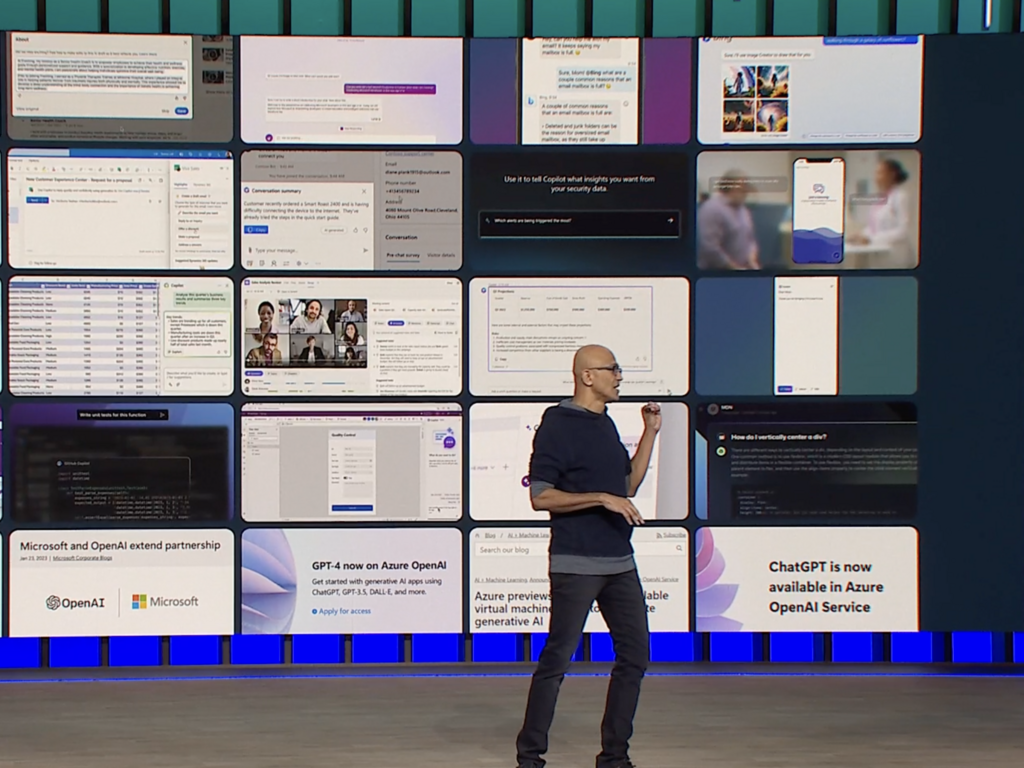Click the magnifier icon in the blog search

point(679,549)
